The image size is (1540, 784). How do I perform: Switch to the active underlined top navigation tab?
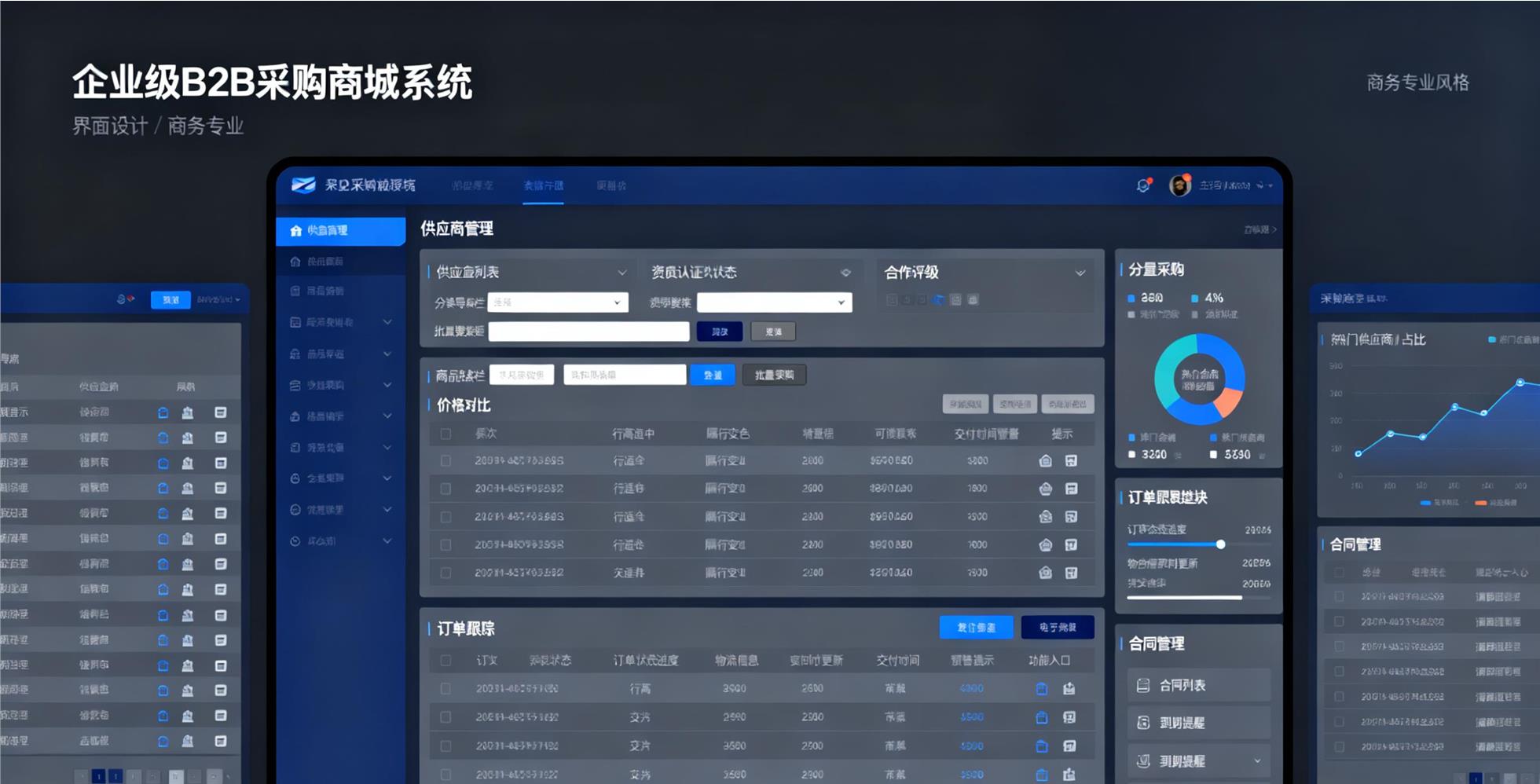pyautogui.click(x=544, y=185)
